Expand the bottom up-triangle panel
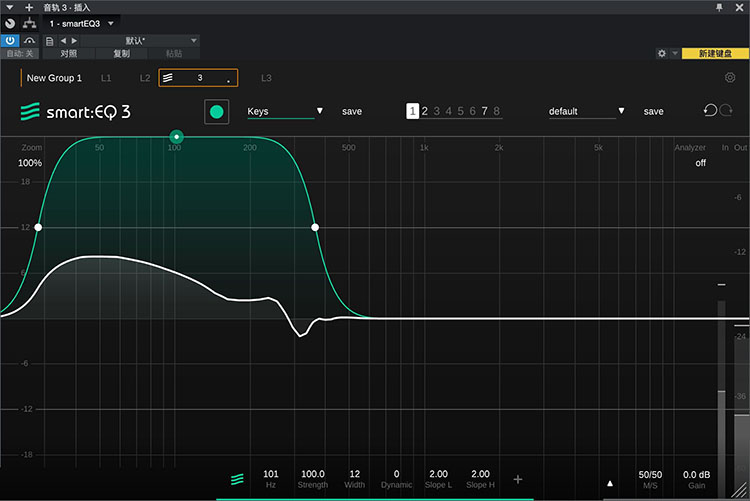This screenshot has width=750, height=501. tap(610, 483)
